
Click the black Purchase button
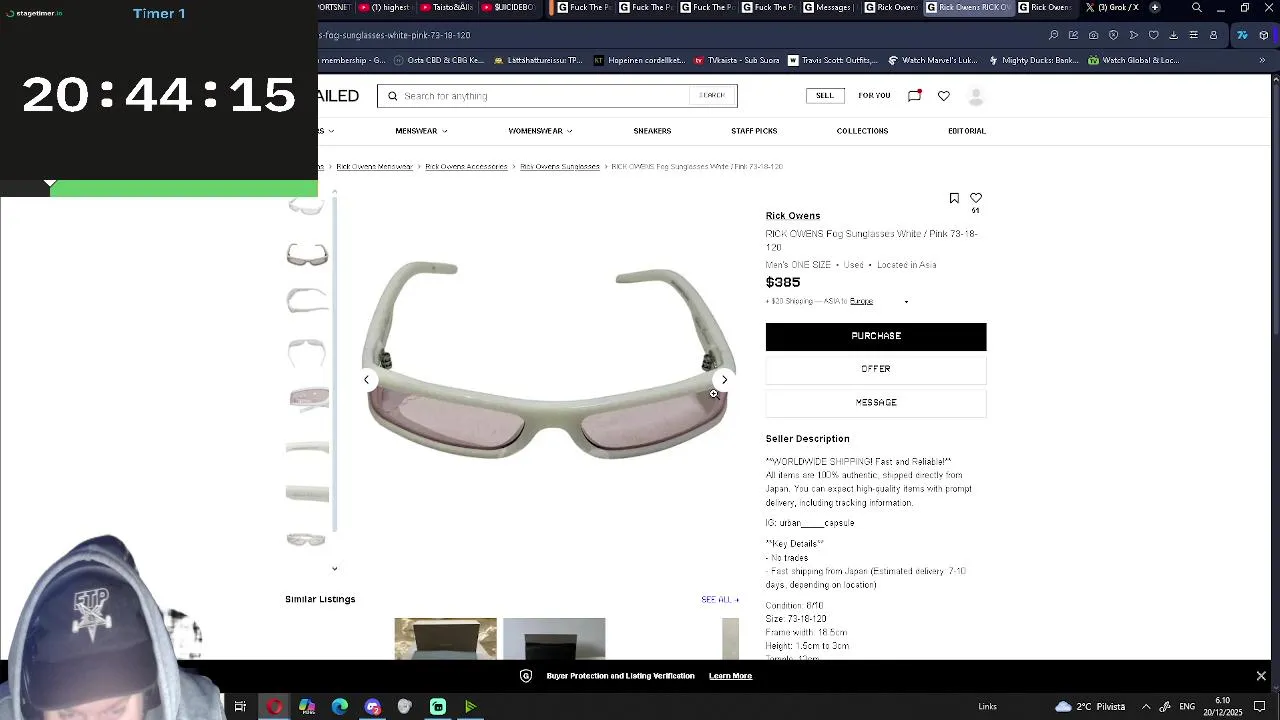[876, 336]
